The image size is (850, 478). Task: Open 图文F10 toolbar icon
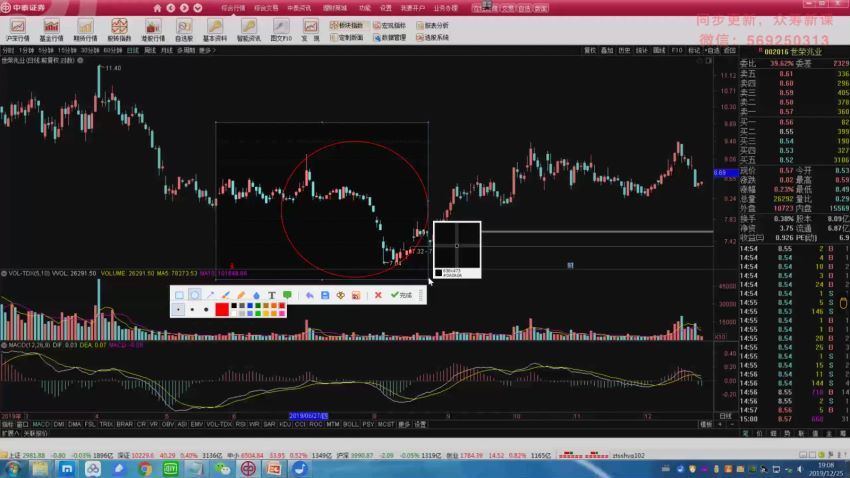click(281, 30)
